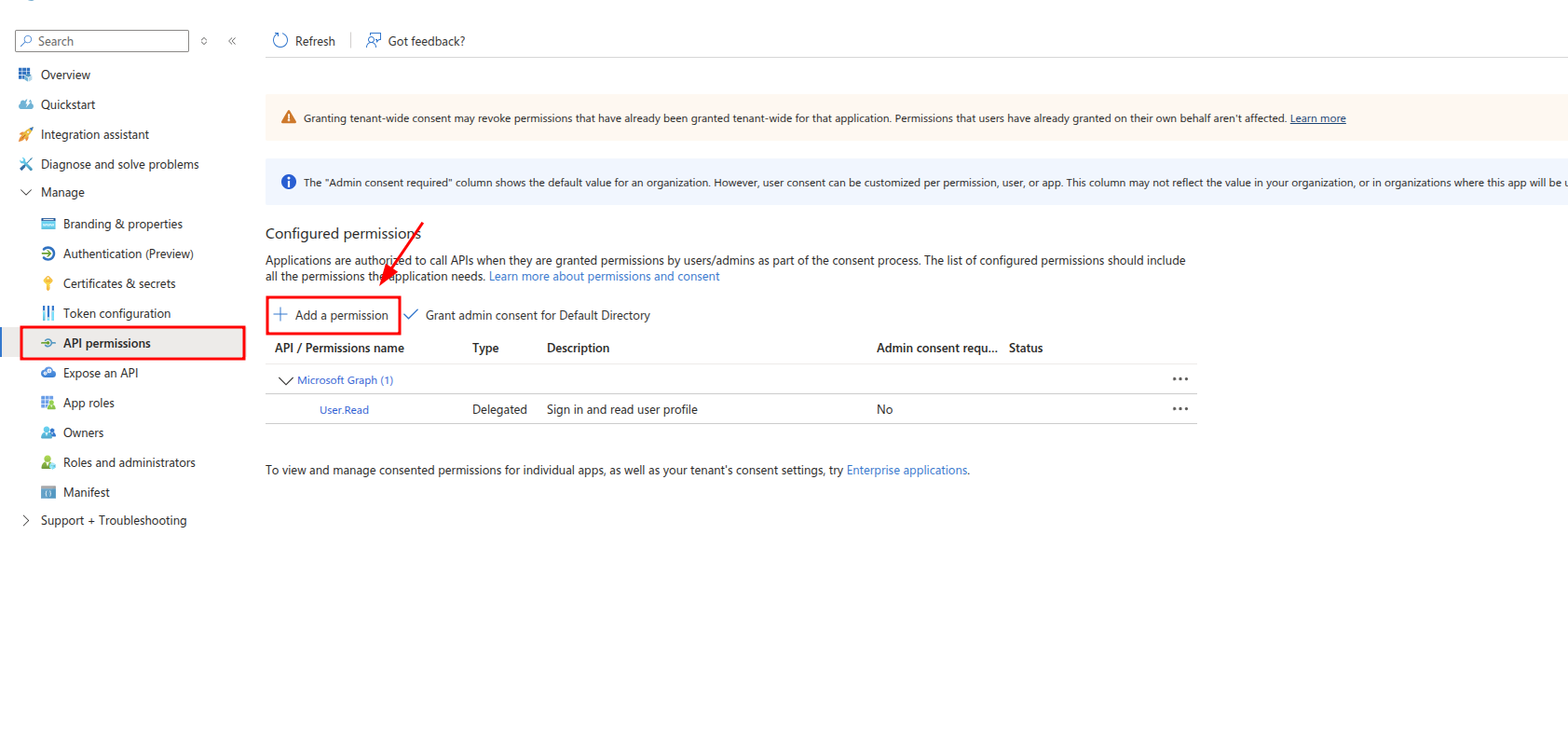Click the Diagnose and solve problems wrench icon

25,164
